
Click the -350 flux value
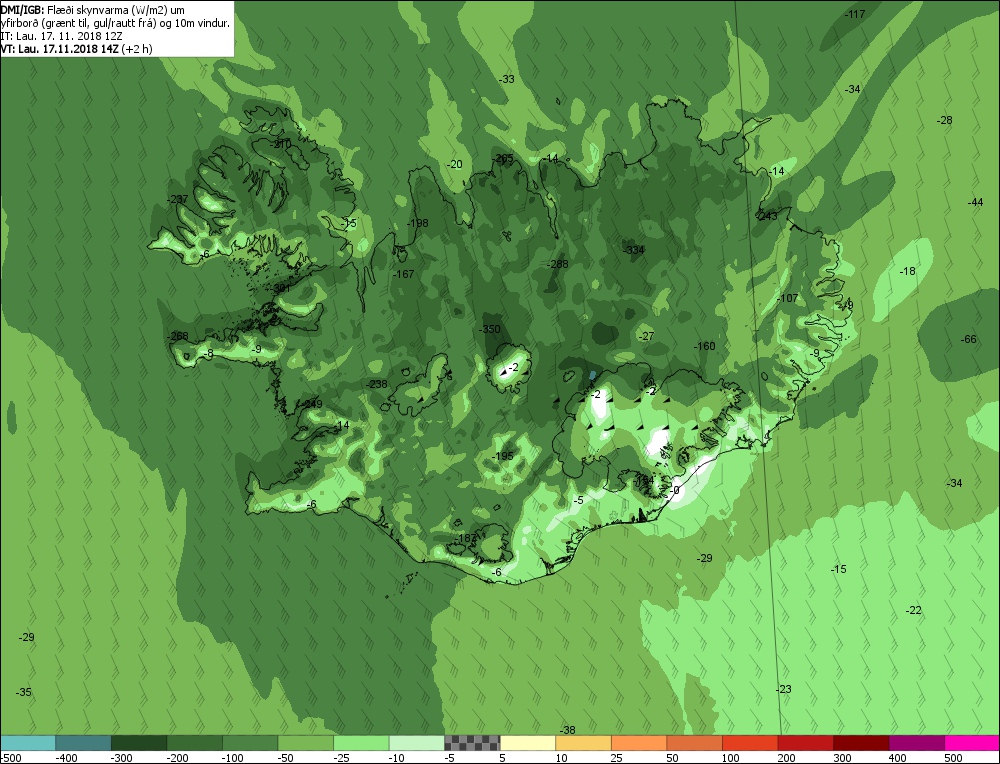pyautogui.click(x=489, y=329)
